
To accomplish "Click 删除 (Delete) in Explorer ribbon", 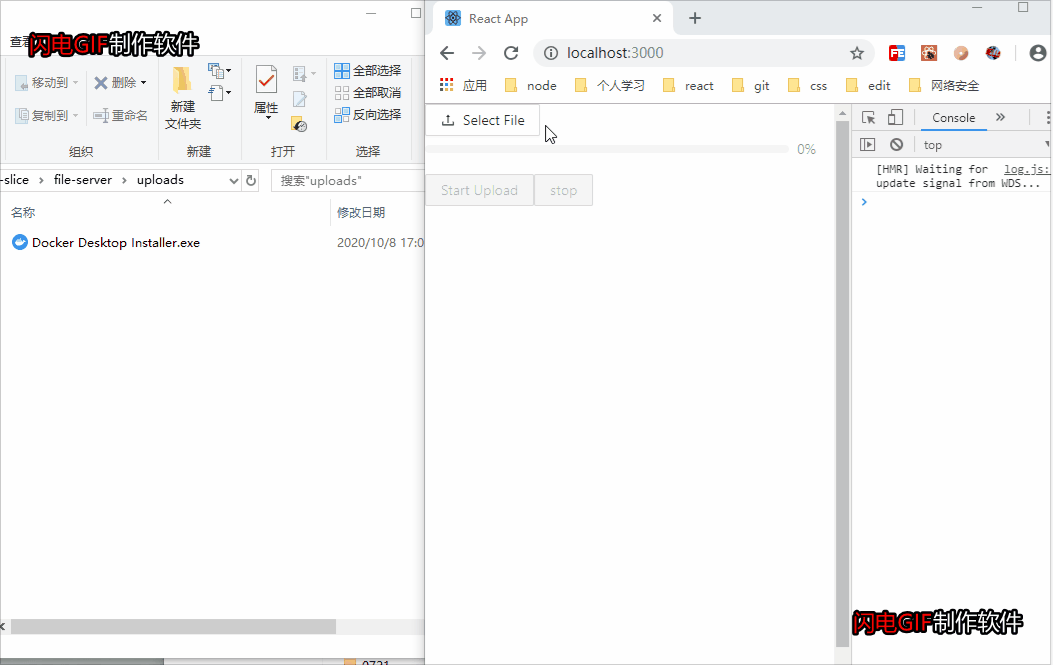I will [x=120, y=83].
